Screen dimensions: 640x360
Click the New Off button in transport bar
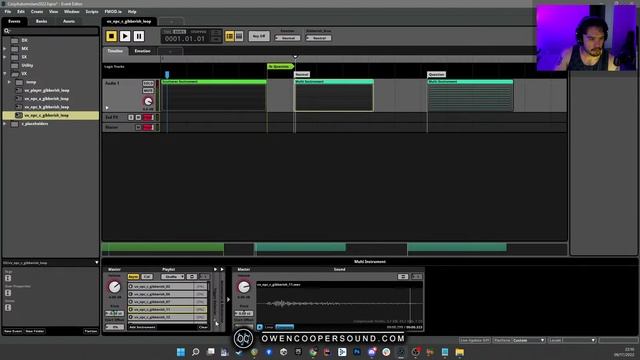point(259,36)
